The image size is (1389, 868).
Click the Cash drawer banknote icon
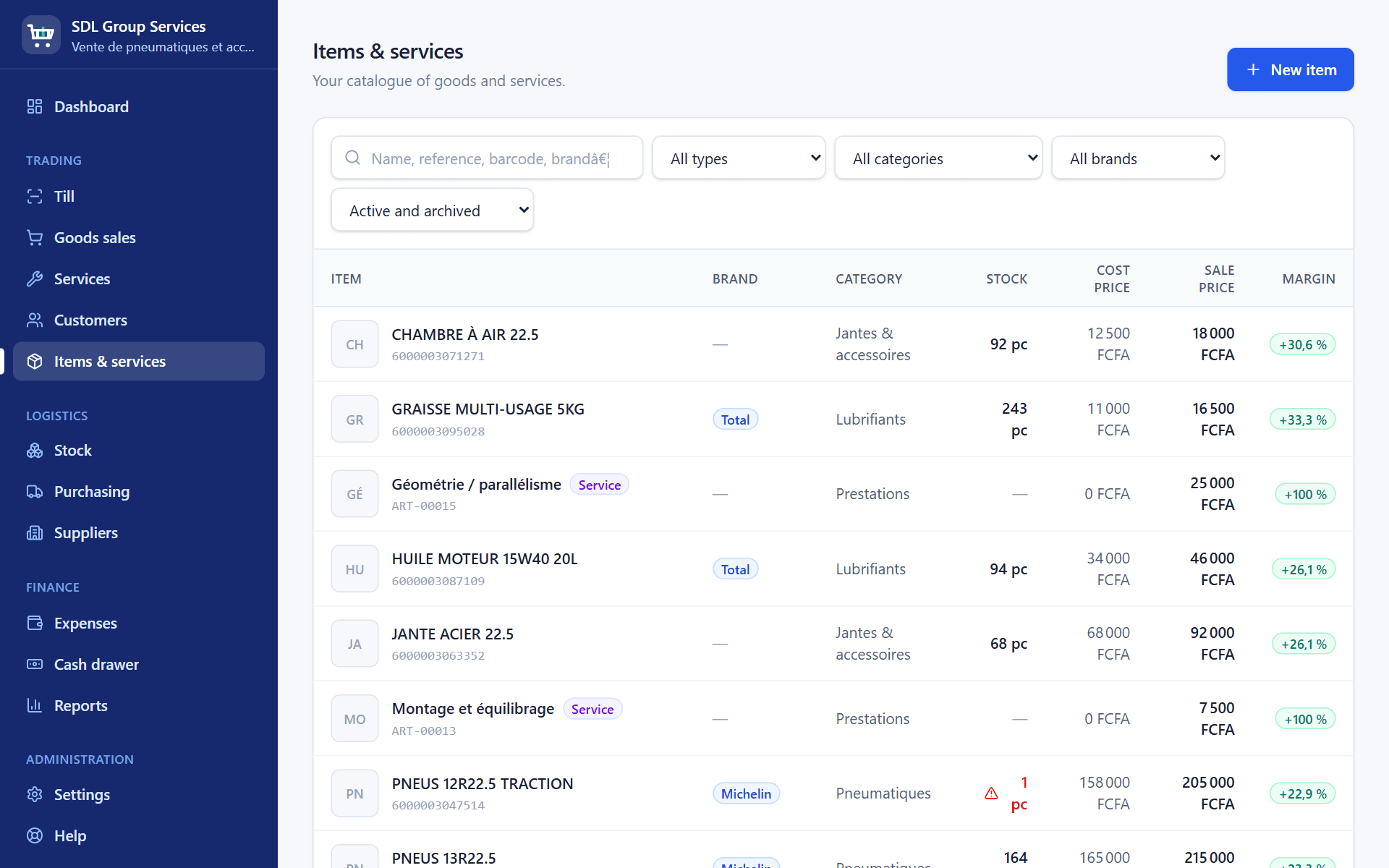tap(35, 664)
